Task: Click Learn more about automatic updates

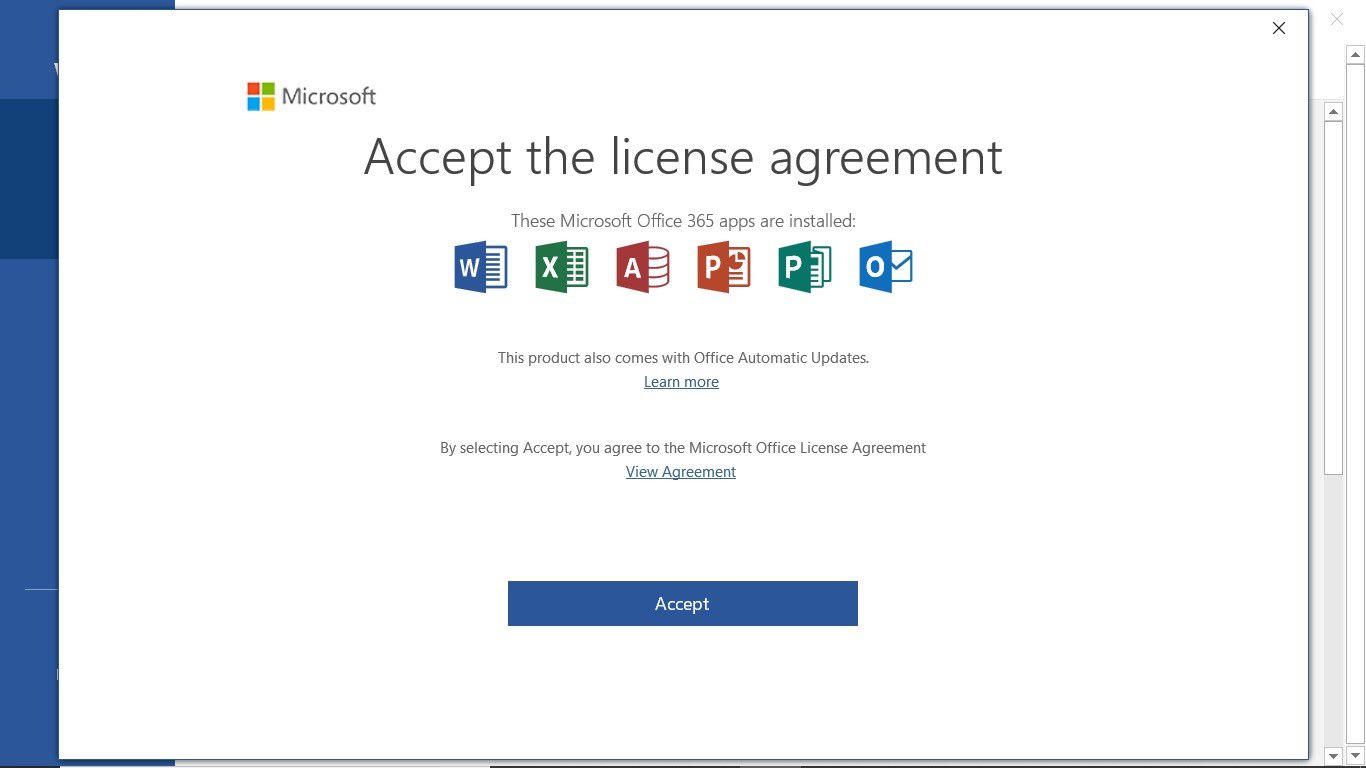Action: point(681,381)
